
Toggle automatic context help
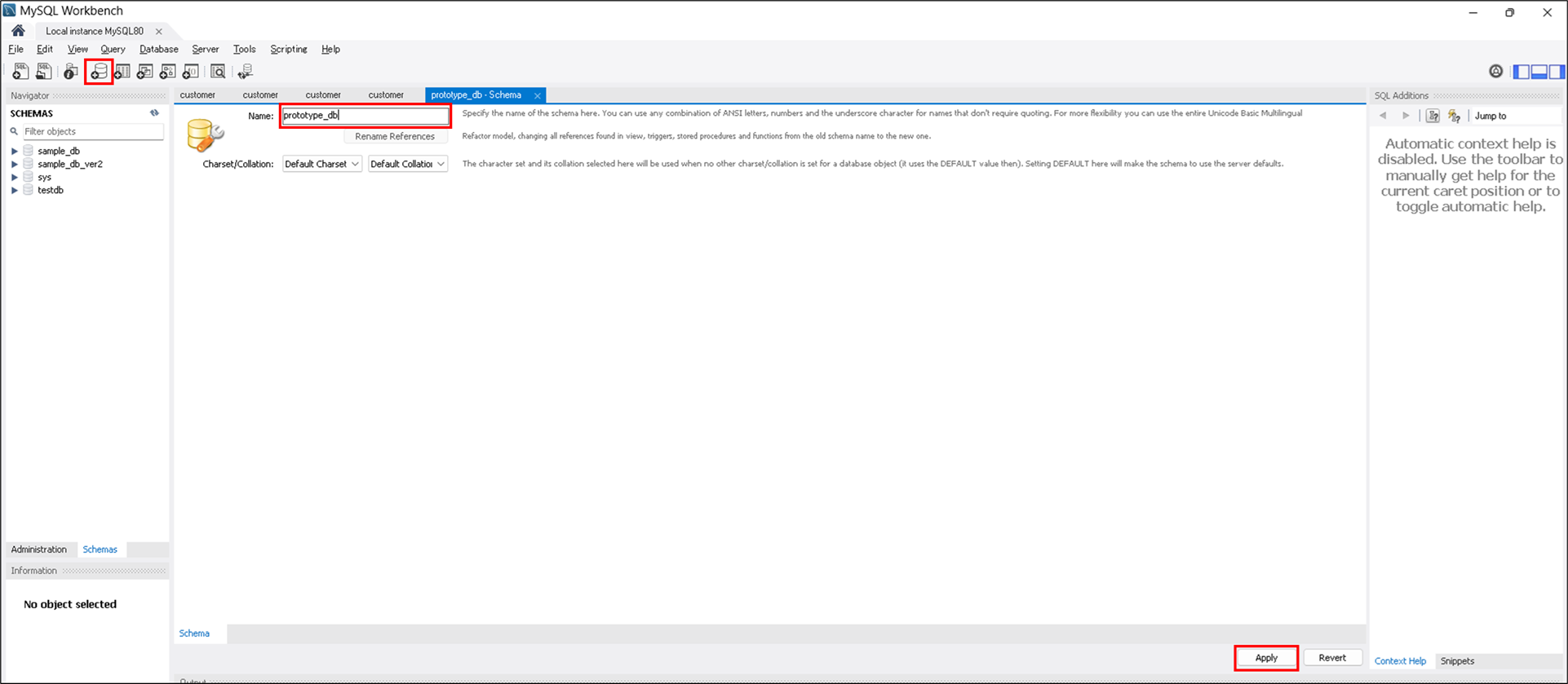tap(1454, 116)
